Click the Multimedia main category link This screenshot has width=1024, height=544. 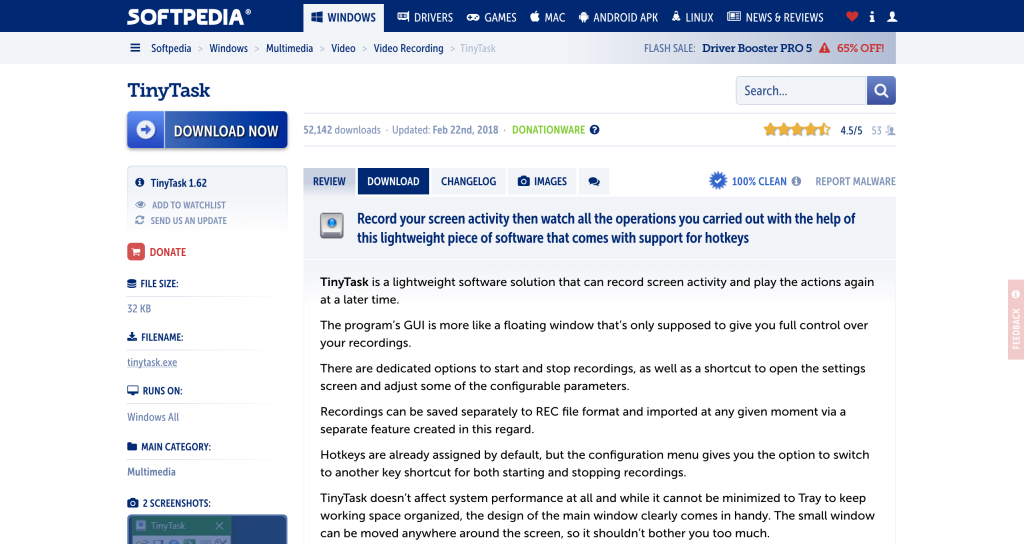point(152,472)
